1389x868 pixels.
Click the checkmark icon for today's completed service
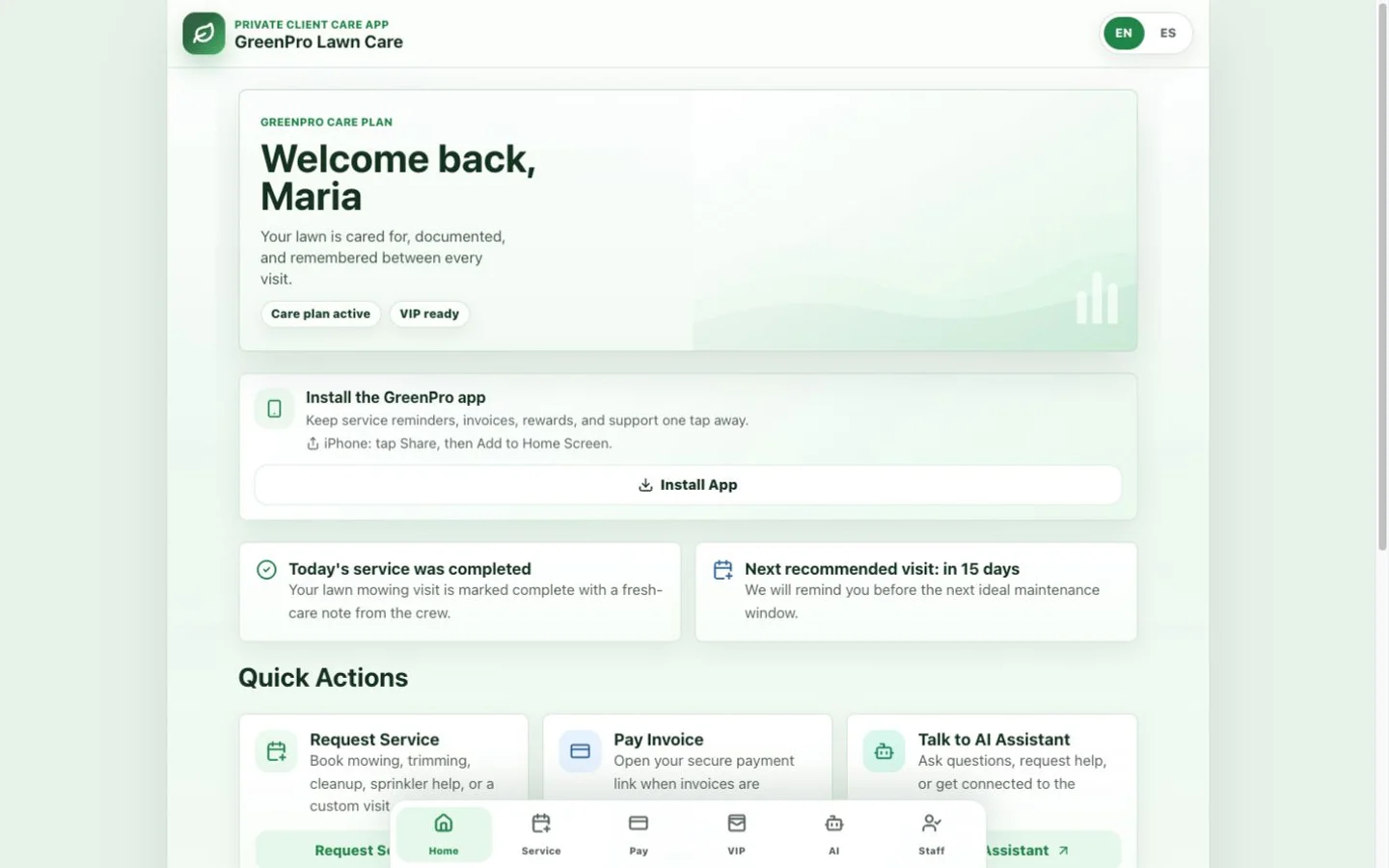pos(266,570)
